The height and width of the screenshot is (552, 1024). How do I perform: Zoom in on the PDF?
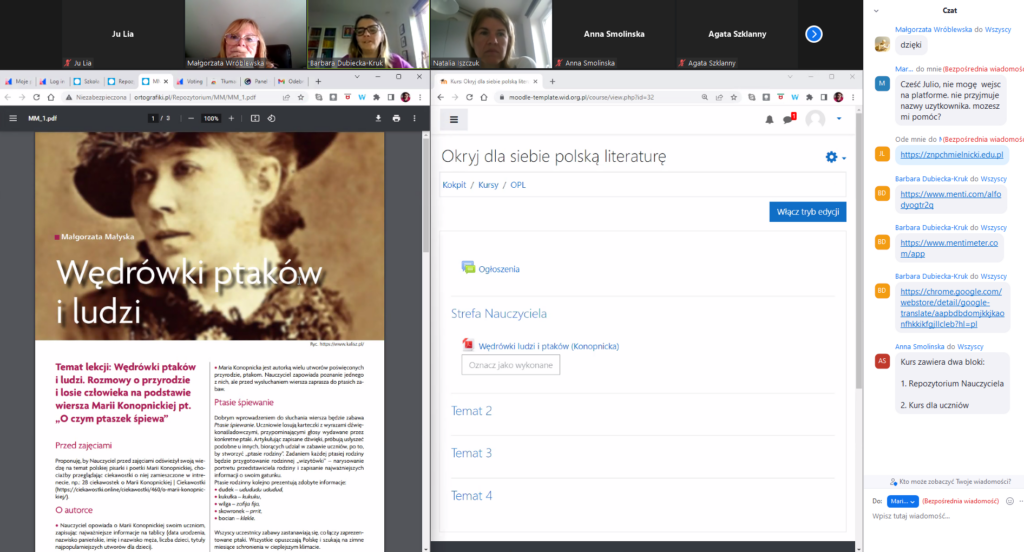click(x=230, y=118)
